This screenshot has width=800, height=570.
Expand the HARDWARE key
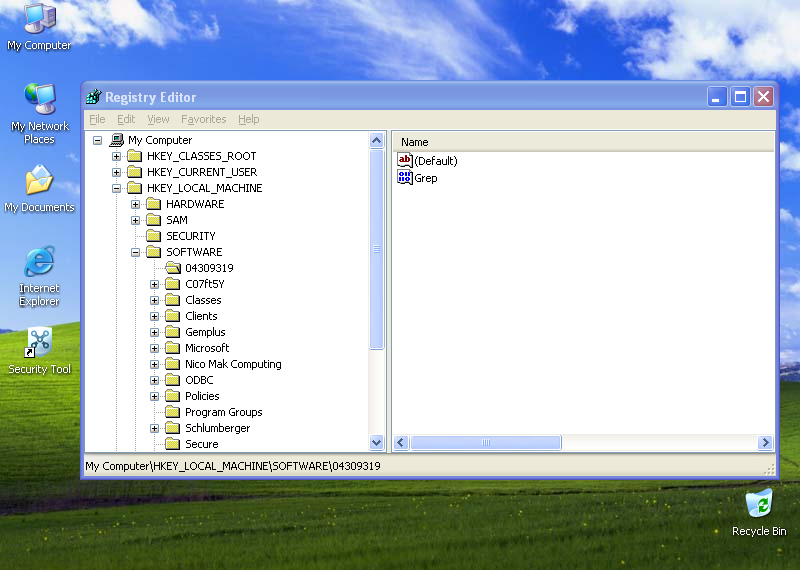point(135,205)
